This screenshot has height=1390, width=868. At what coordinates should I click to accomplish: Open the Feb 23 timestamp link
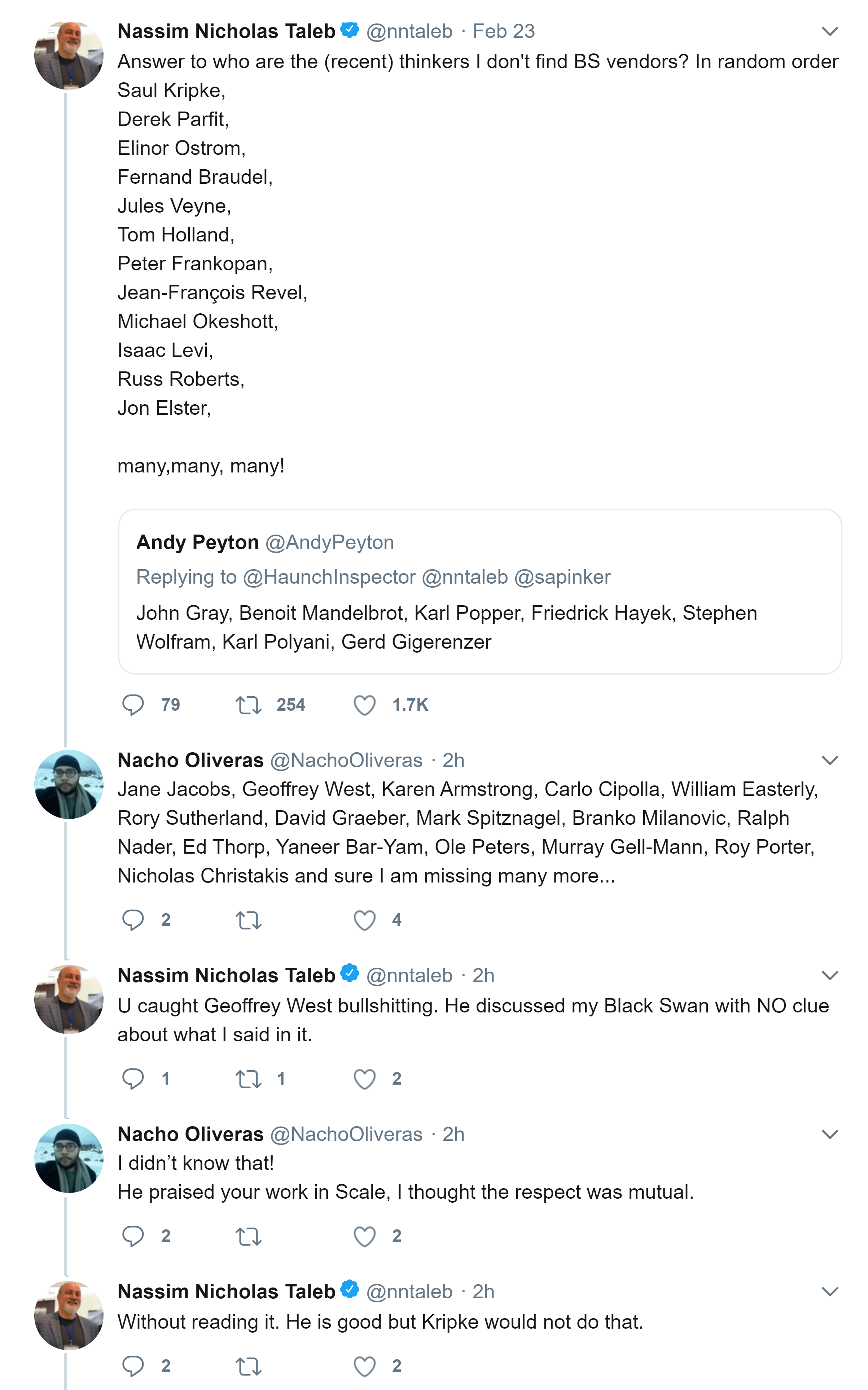pos(504,31)
